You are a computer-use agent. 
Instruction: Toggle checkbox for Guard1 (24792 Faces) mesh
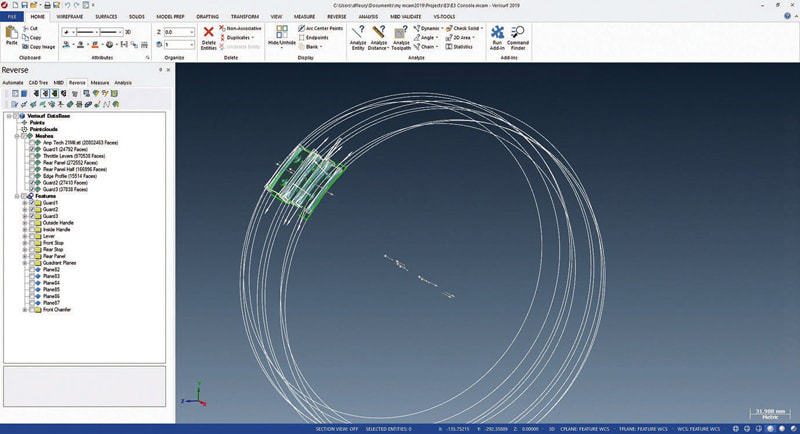coord(32,149)
